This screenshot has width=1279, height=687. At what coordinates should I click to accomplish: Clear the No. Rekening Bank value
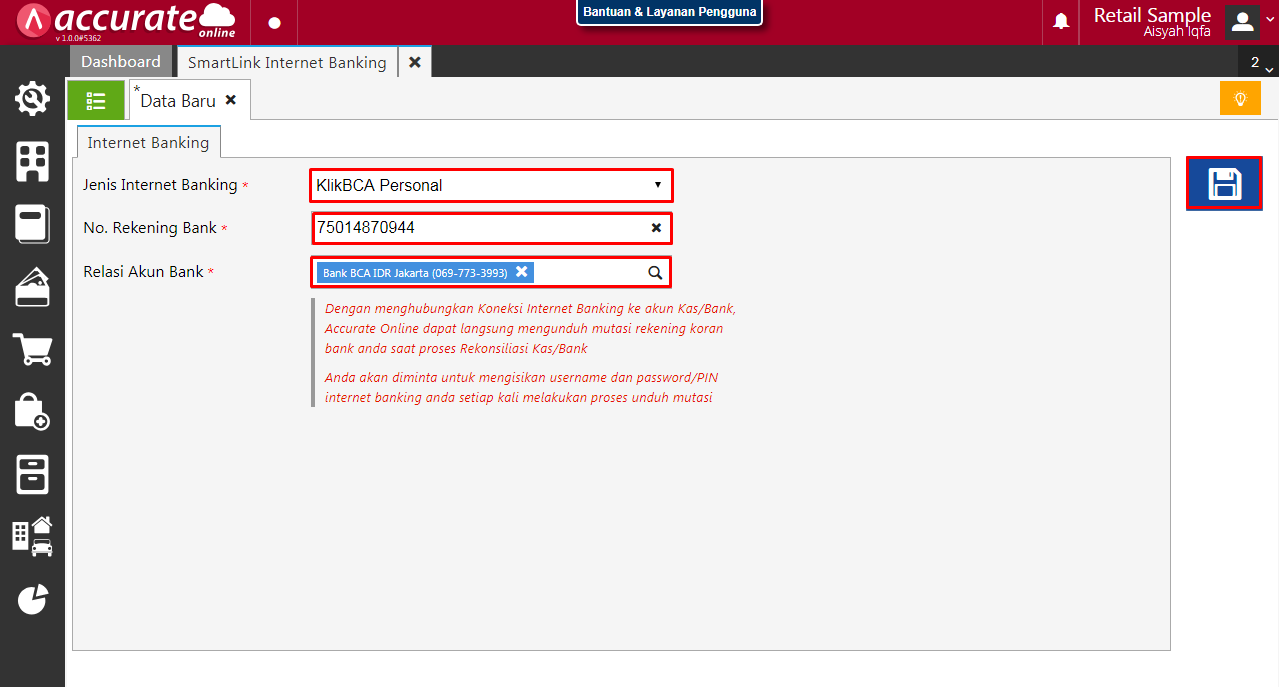click(x=656, y=228)
